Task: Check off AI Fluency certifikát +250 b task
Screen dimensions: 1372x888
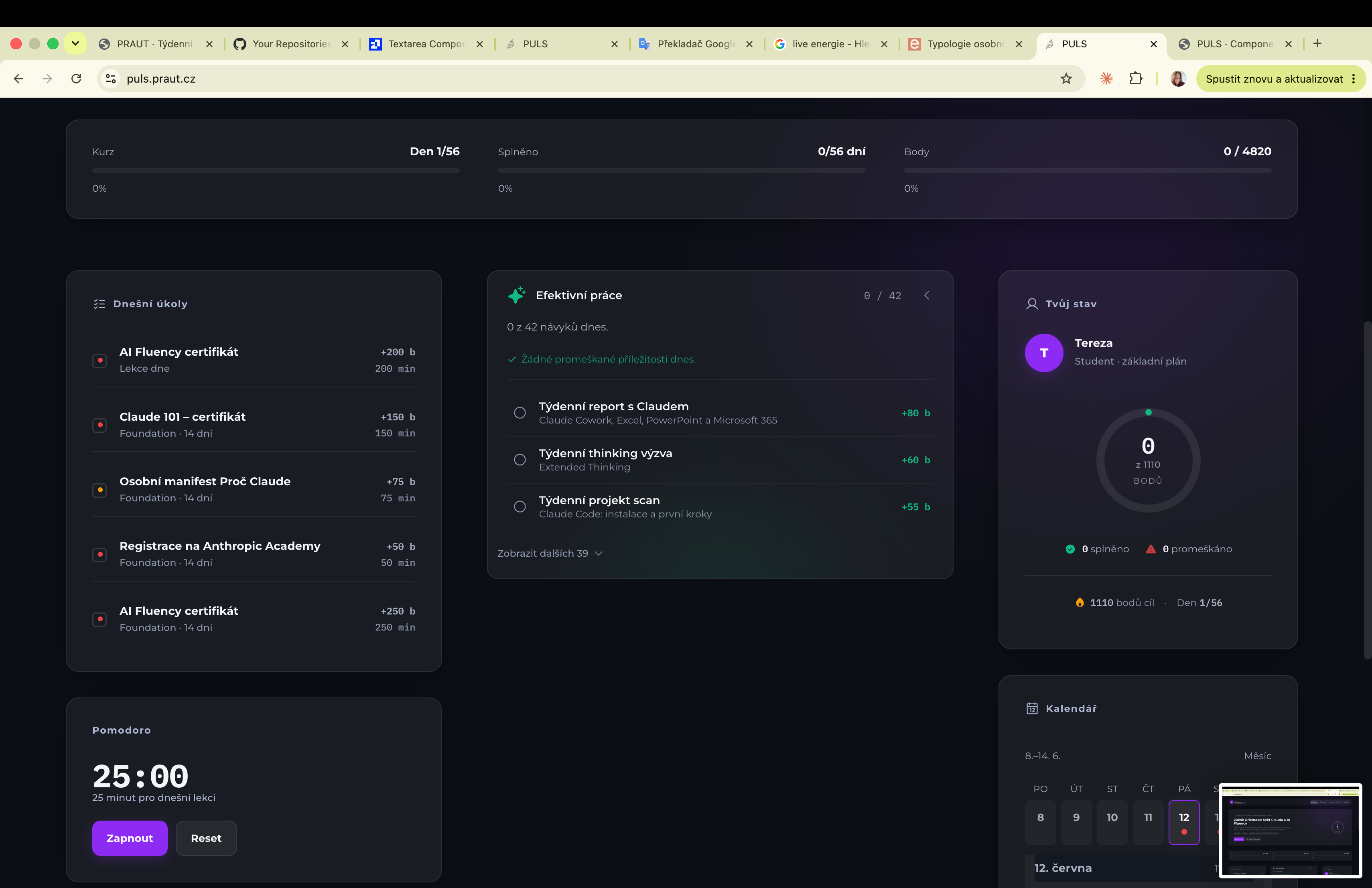Action: click(x=100, y=619)
